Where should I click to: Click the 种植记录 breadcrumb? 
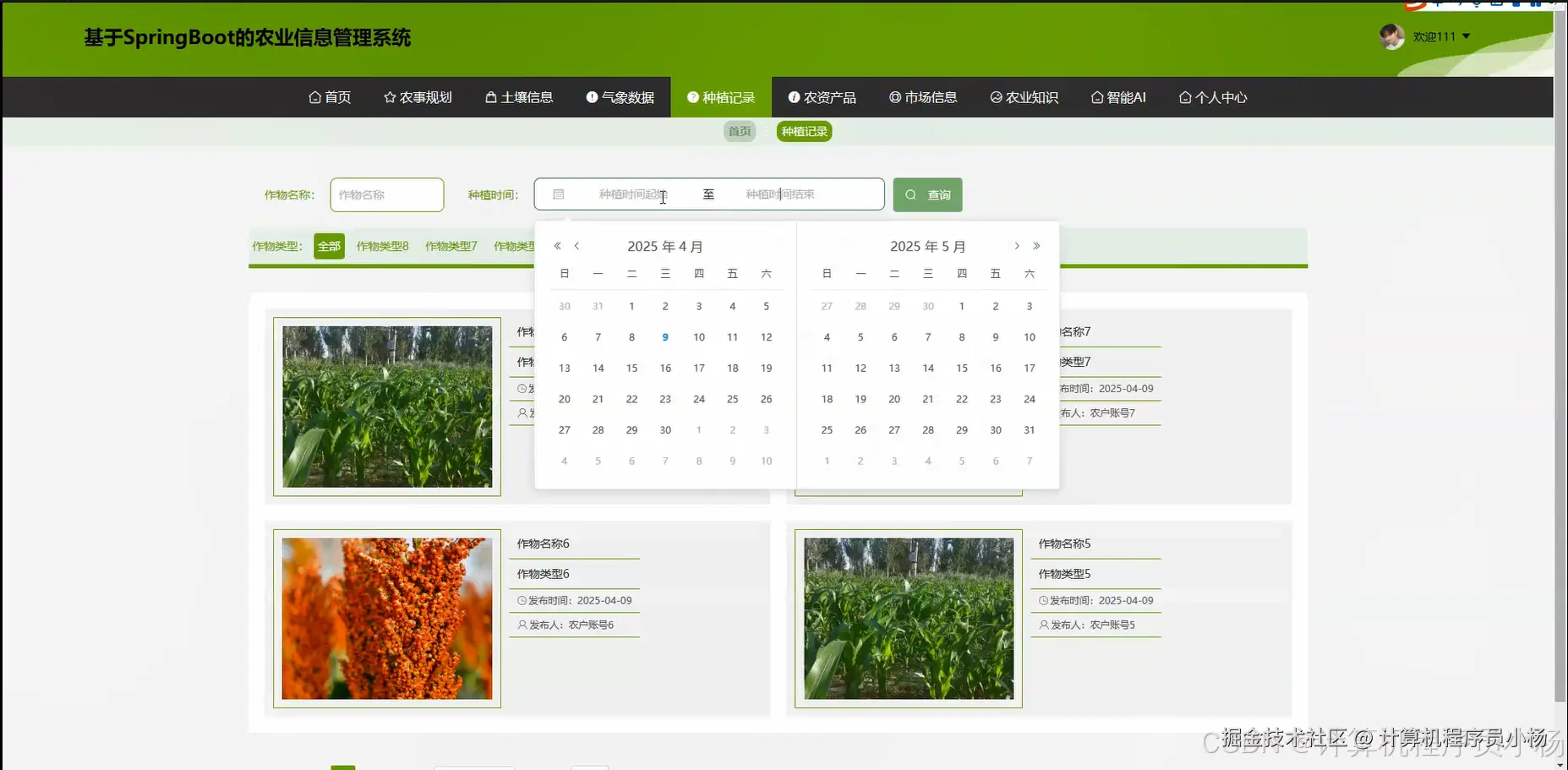point(804,131)
